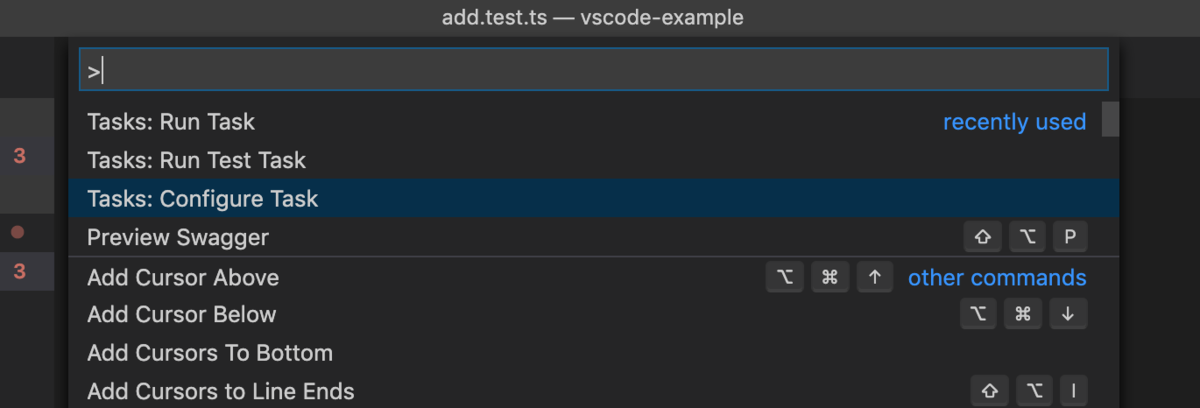This screenshot has height=408, width=1200.
Task: Click the P keycap beside Preview Swagger
Action: point(1069,237)
